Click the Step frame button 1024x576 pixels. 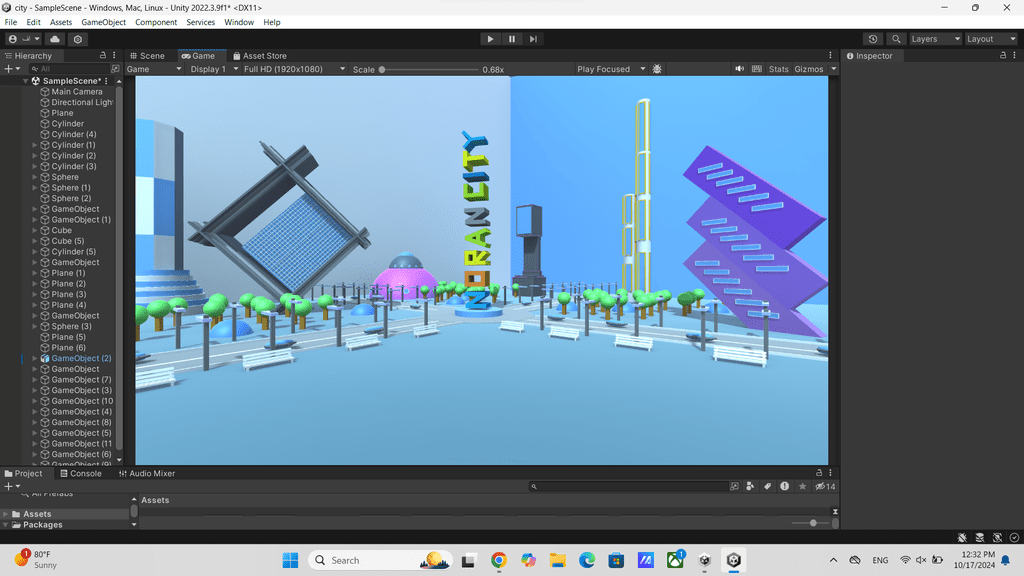534,39
